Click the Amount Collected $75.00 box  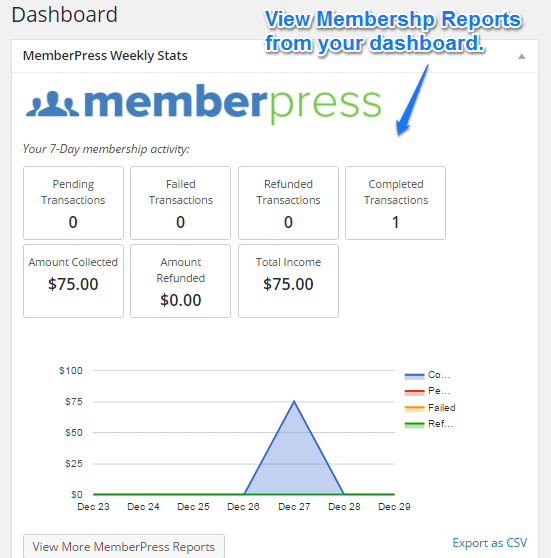73,281
